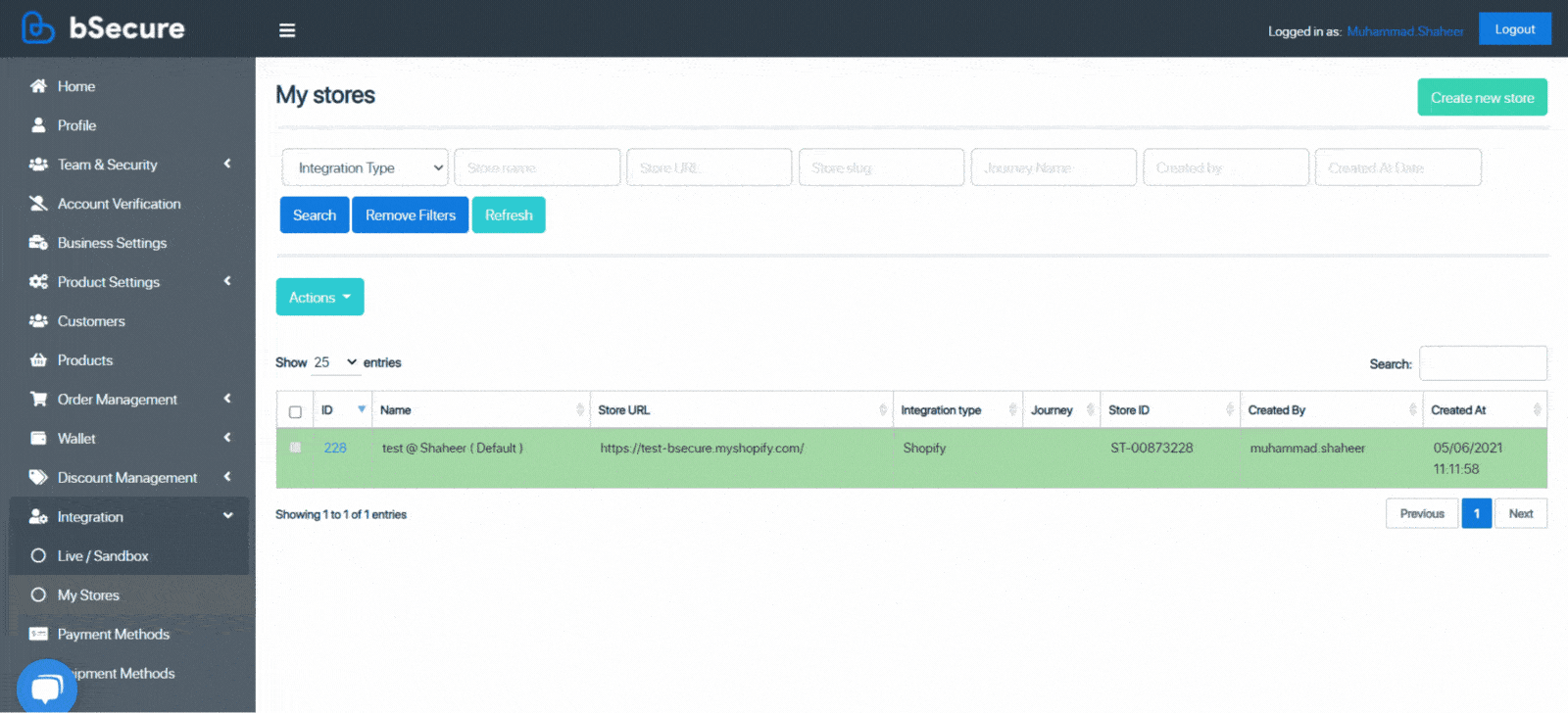
Task: Click the Muhammad Shaheer username link
Action: (x=1405, y=31)
